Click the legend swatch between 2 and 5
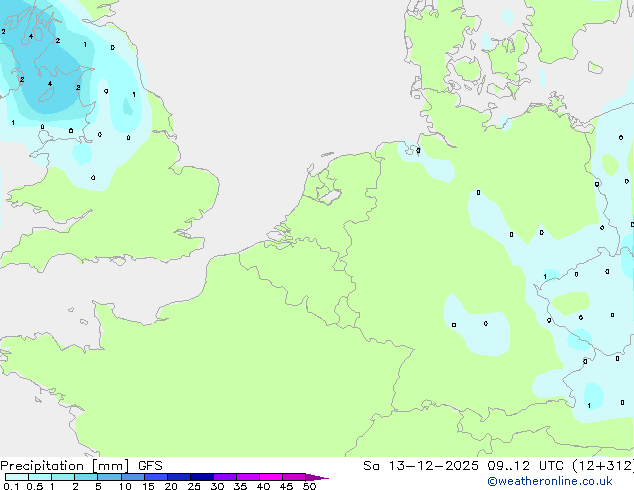The height and width of the screenshot is (490, 634). 86,477
